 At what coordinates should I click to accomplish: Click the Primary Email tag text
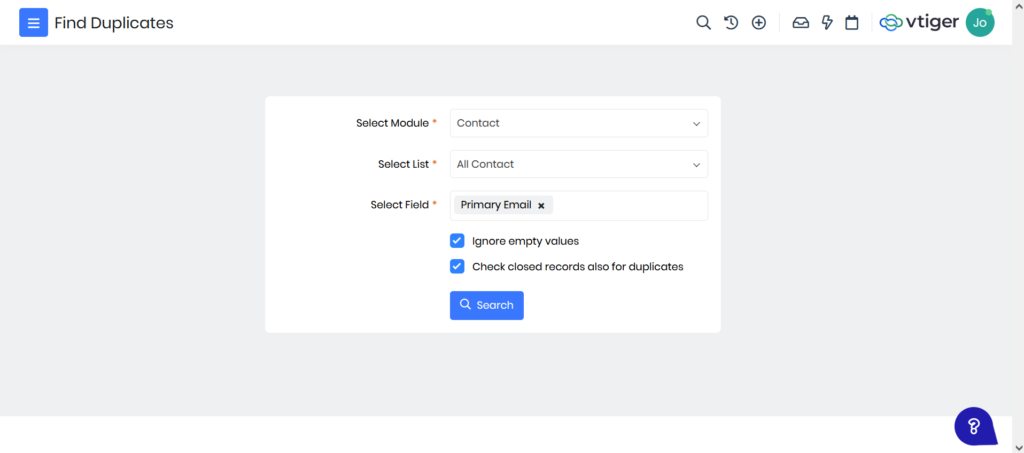click(495, 205)
